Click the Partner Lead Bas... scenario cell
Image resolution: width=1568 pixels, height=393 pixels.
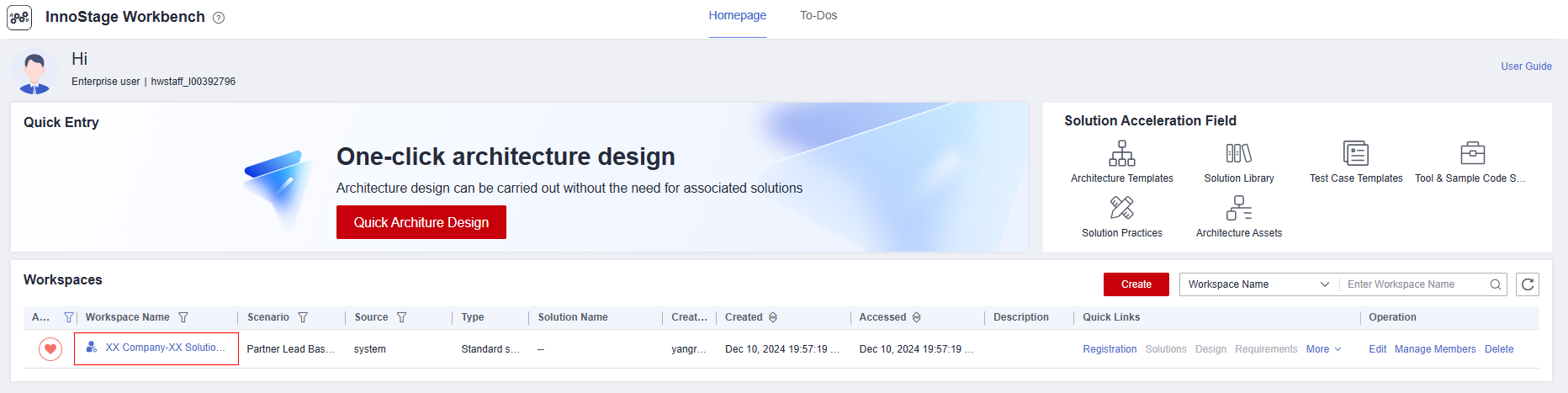coord(290,349)
